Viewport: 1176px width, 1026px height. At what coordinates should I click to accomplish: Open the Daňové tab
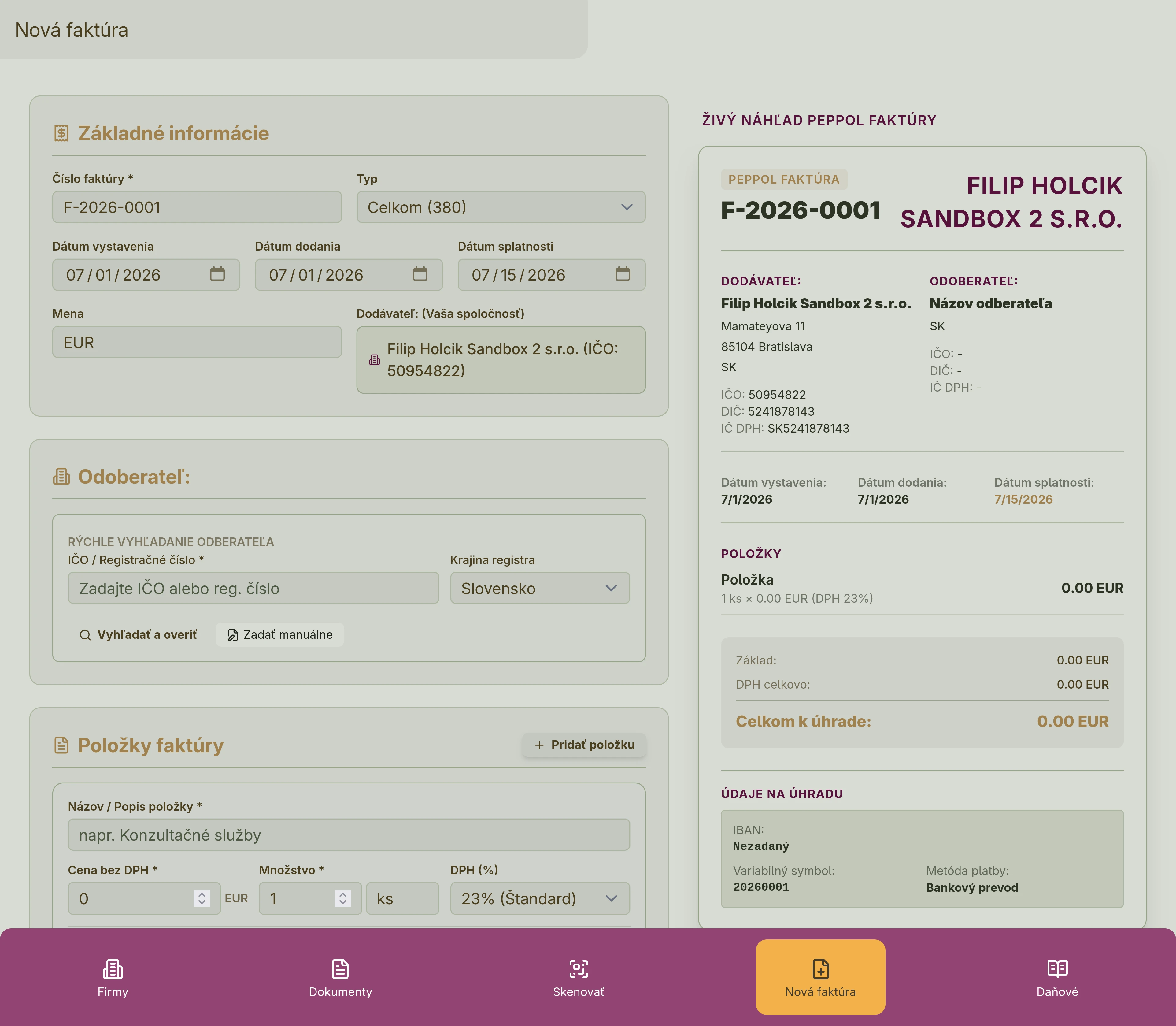pyautogui.click(x=1057, y=978)
